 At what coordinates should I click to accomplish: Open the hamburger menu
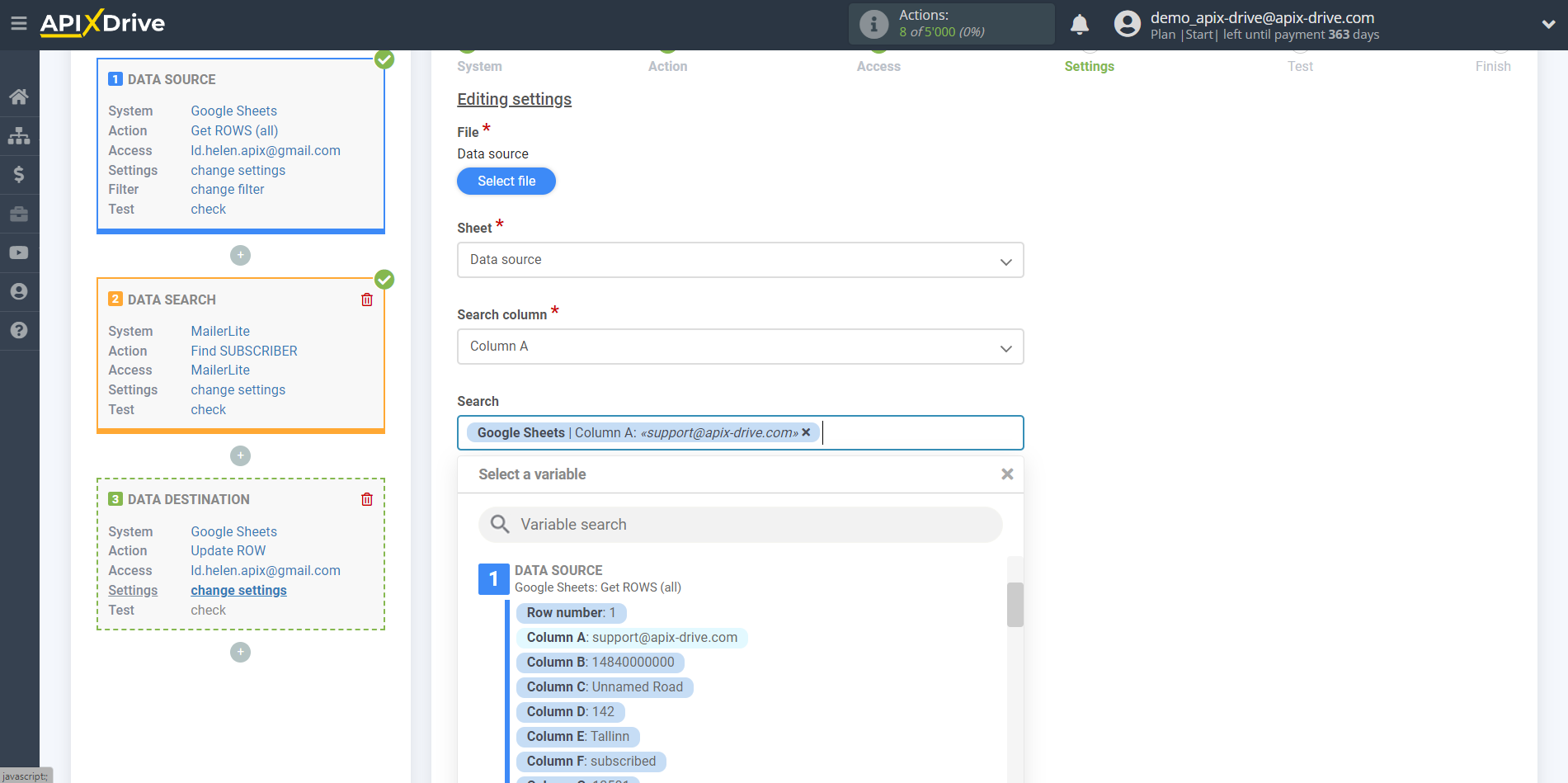pos(19,23)
